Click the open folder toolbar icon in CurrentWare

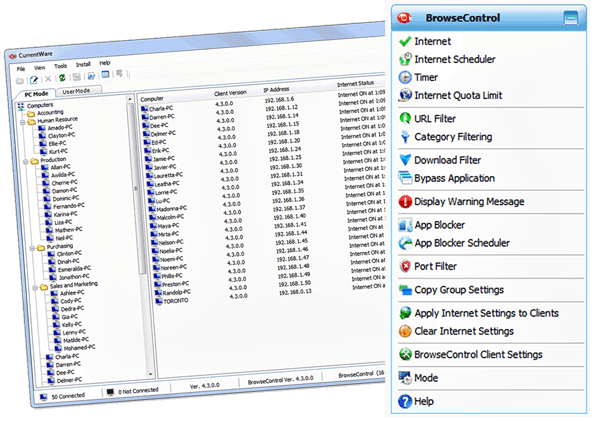tap(20, 80)
